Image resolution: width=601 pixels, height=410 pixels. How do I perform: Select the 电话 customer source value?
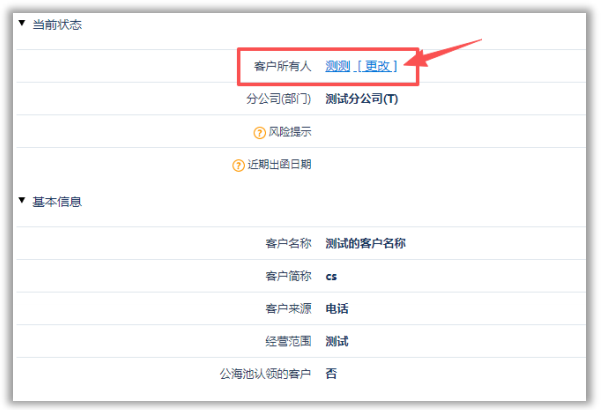pyautogui.click(x=337, y=308)
